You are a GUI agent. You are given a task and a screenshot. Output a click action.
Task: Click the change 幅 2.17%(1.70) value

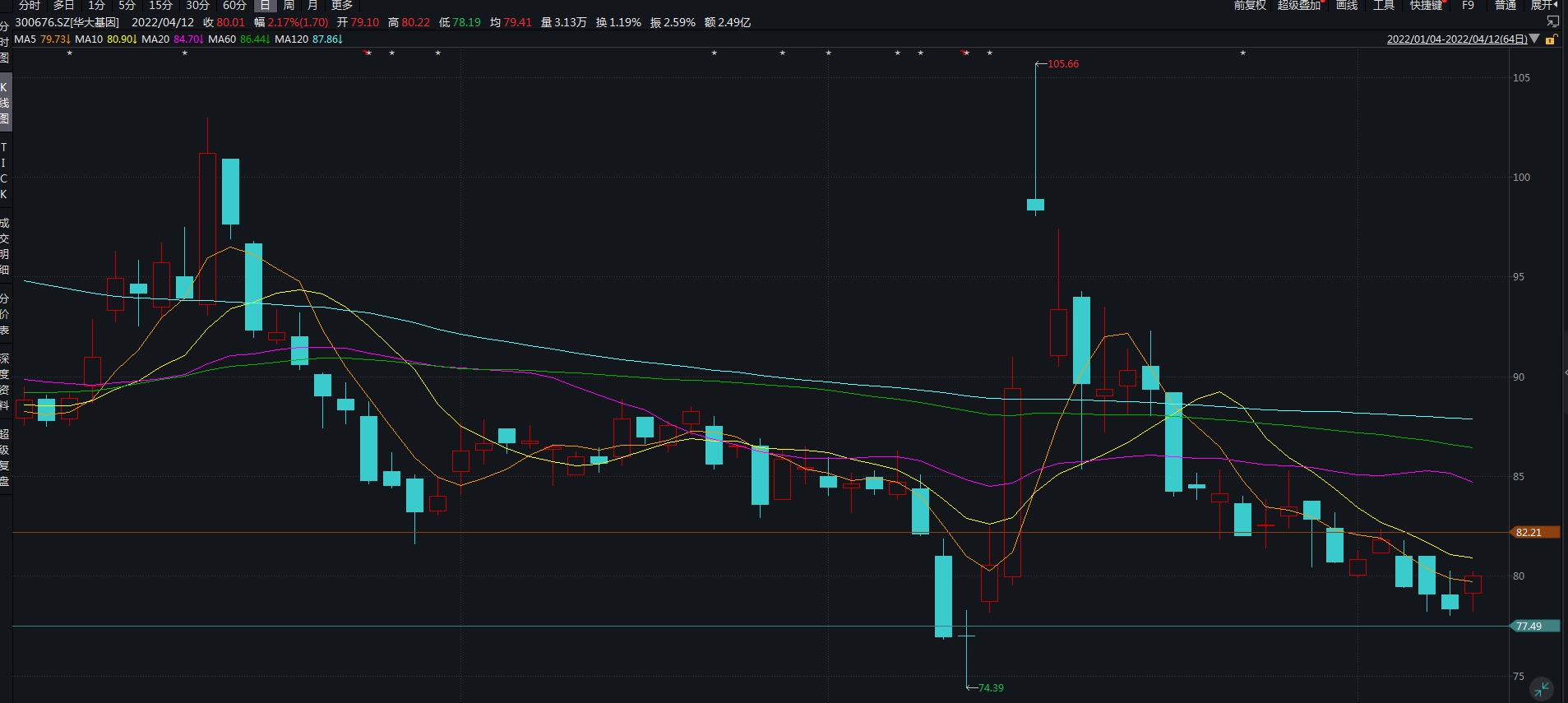pyautogui.click(x=291, y=22)
